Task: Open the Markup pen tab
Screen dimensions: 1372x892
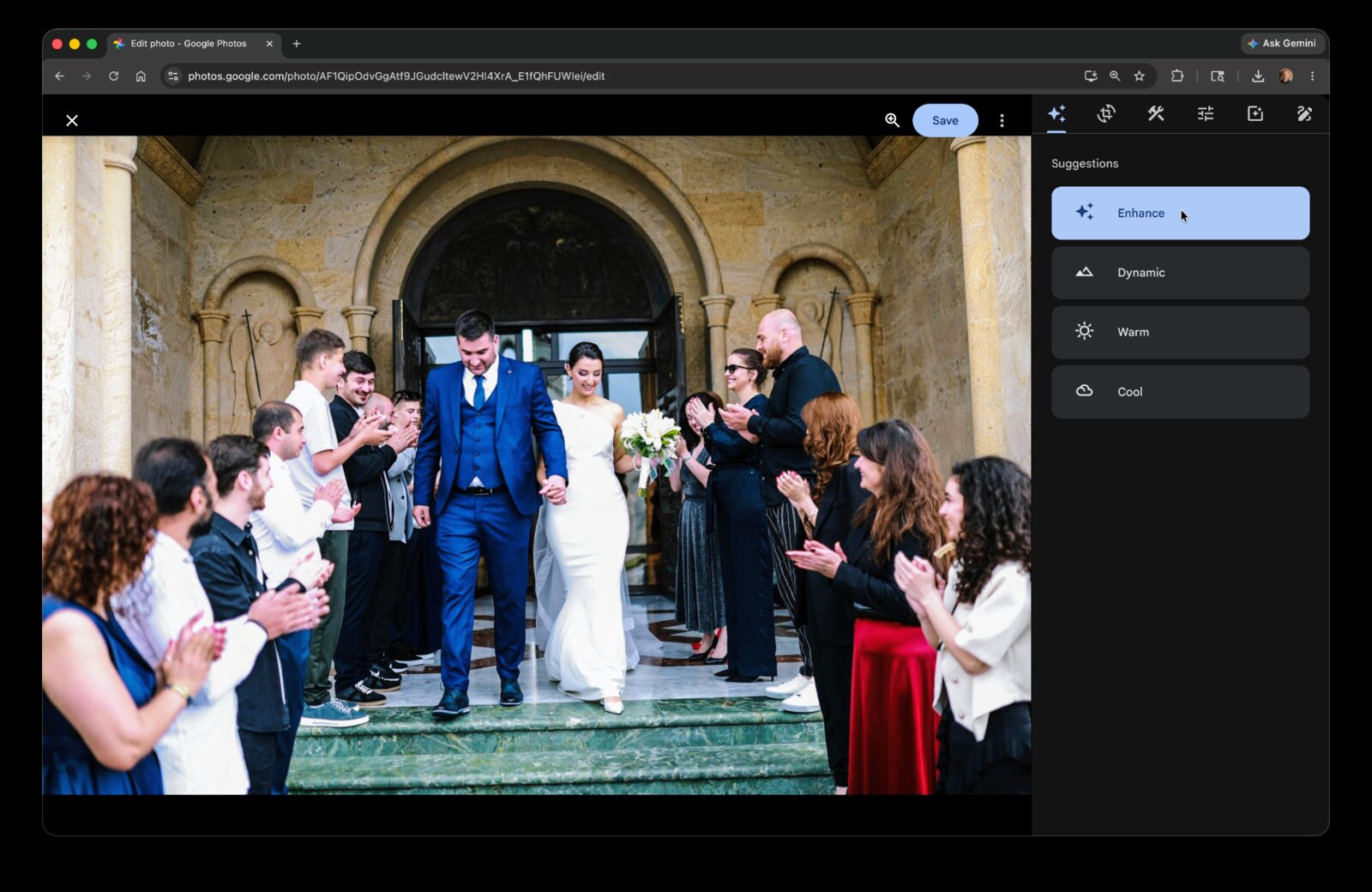Action: tap(1304, 113)
